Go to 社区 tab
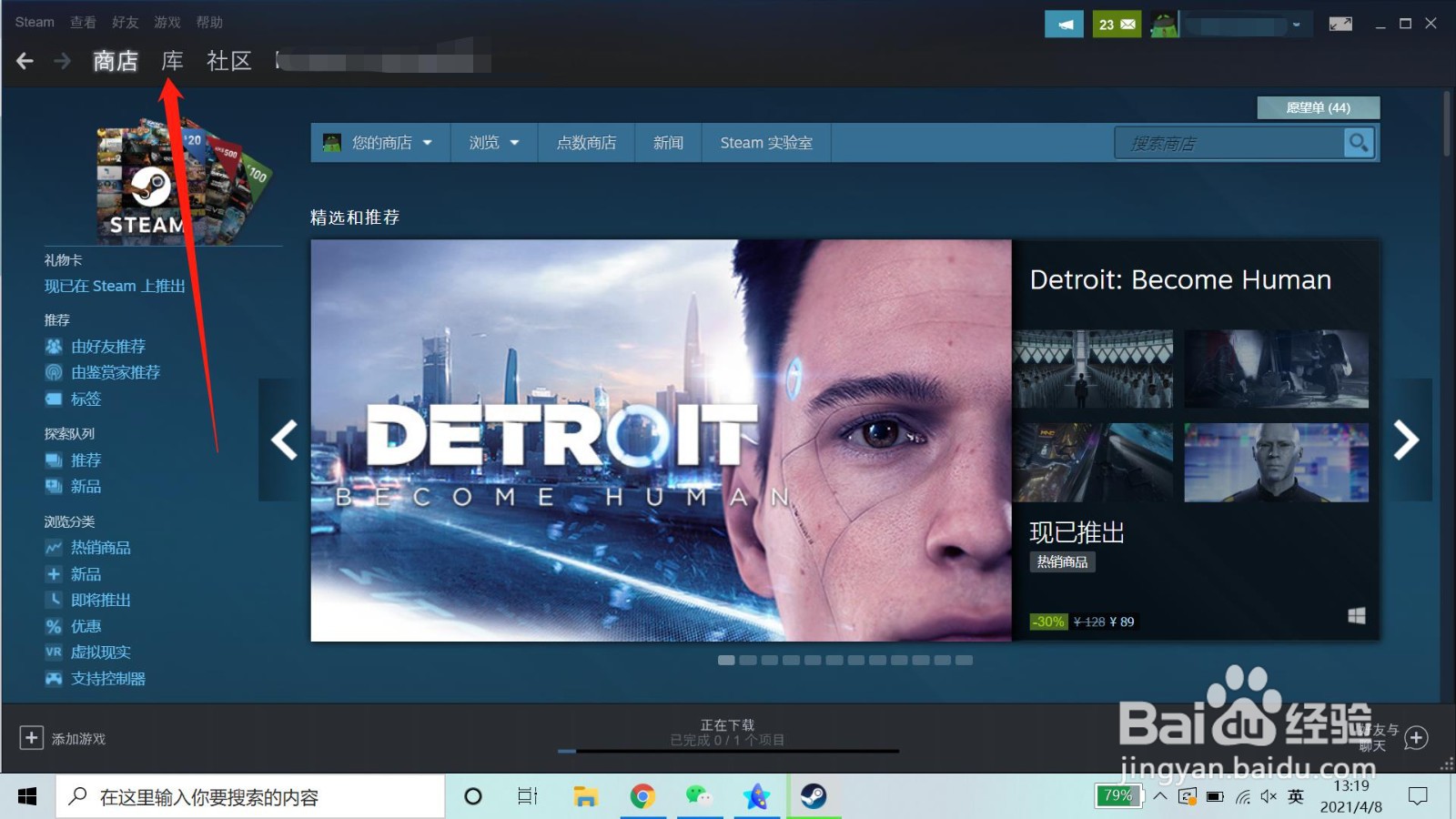Screen dimensions: 1456x819 228,61
